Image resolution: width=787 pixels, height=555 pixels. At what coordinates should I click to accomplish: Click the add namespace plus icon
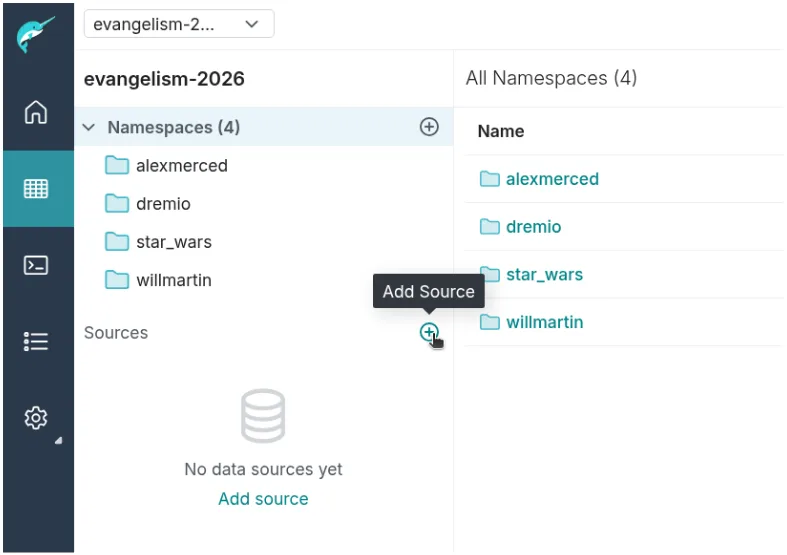429,127
